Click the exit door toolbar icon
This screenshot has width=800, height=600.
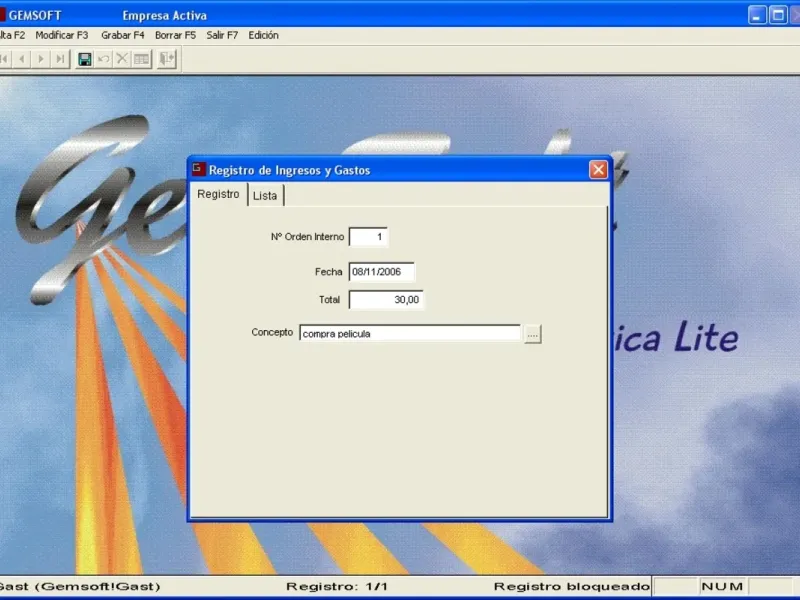tap(166, 59)
